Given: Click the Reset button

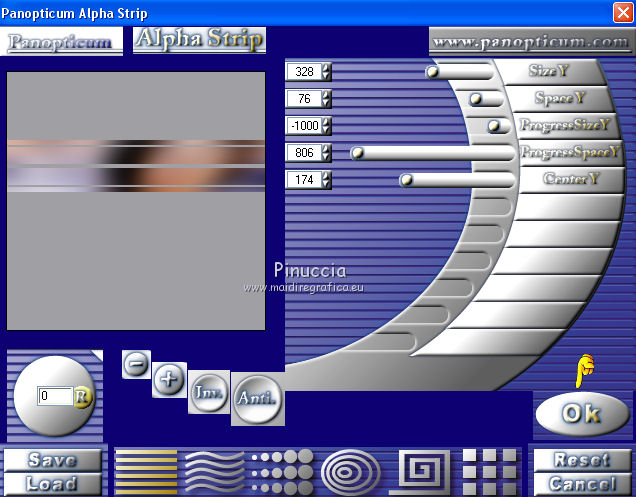Looking at the screenshot, I should tap(582, 460).
